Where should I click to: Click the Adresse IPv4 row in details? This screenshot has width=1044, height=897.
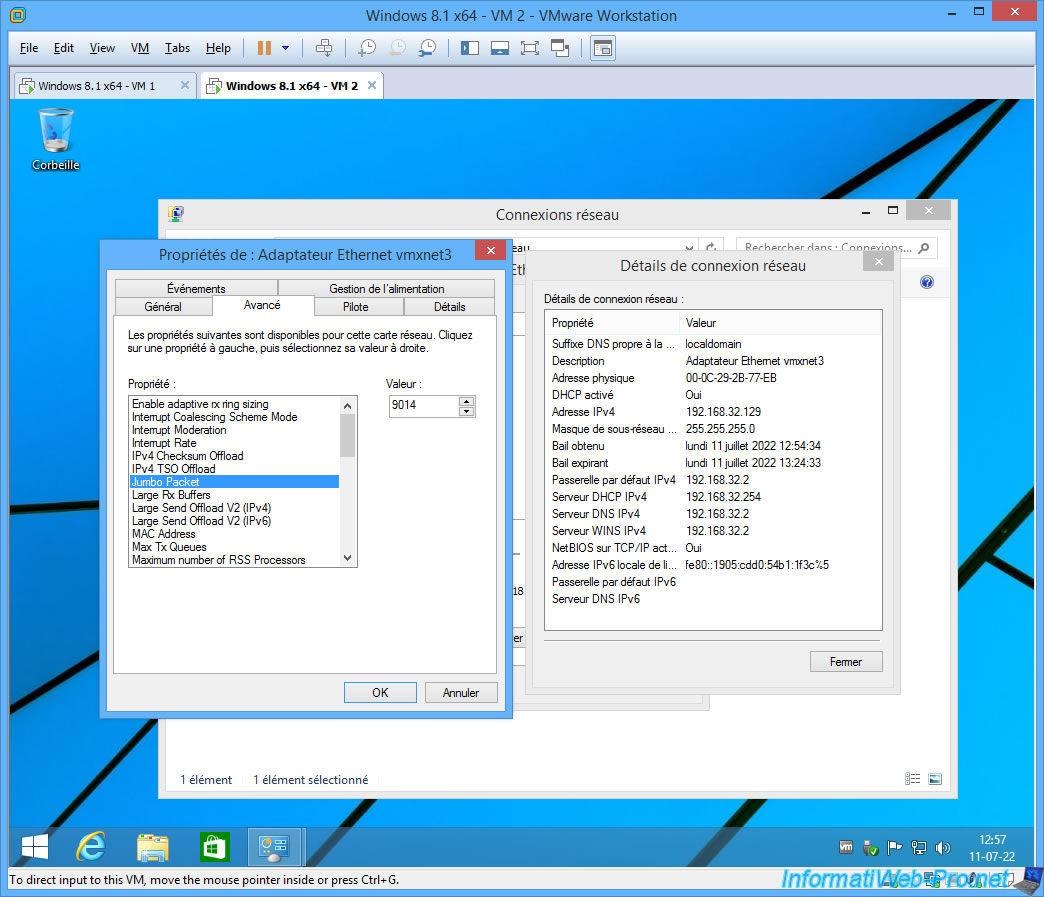[x=713, y=412]
